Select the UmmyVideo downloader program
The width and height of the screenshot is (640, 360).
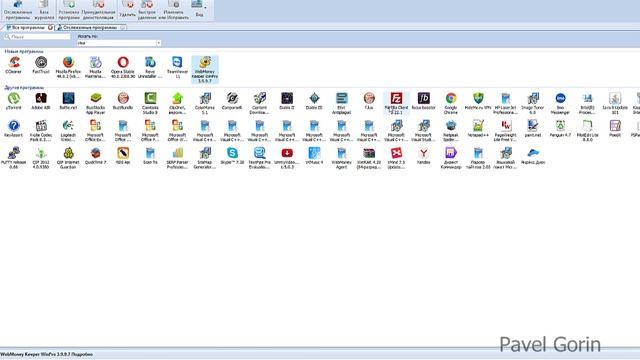287,158
